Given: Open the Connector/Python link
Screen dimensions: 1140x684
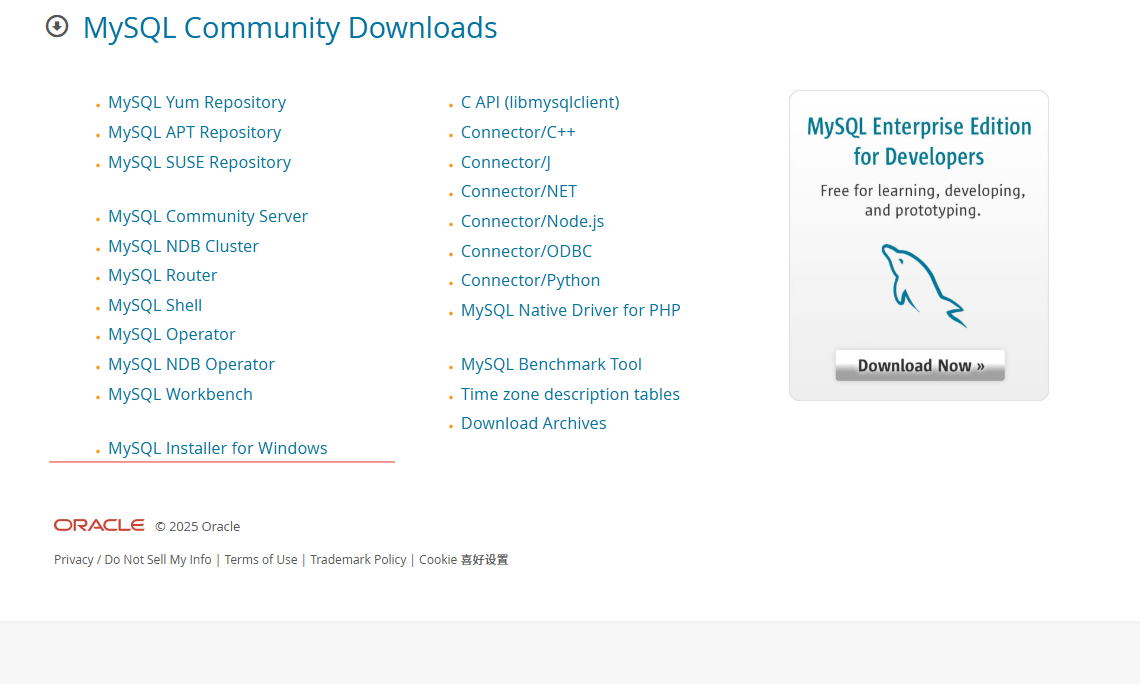Looking at the screenshot, I should [530, 281].
